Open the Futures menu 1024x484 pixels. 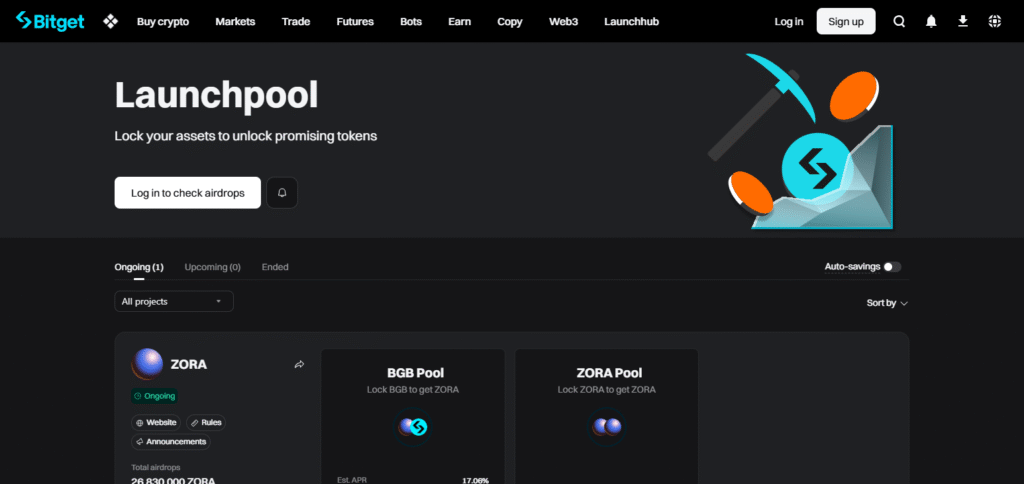(355, 22)
